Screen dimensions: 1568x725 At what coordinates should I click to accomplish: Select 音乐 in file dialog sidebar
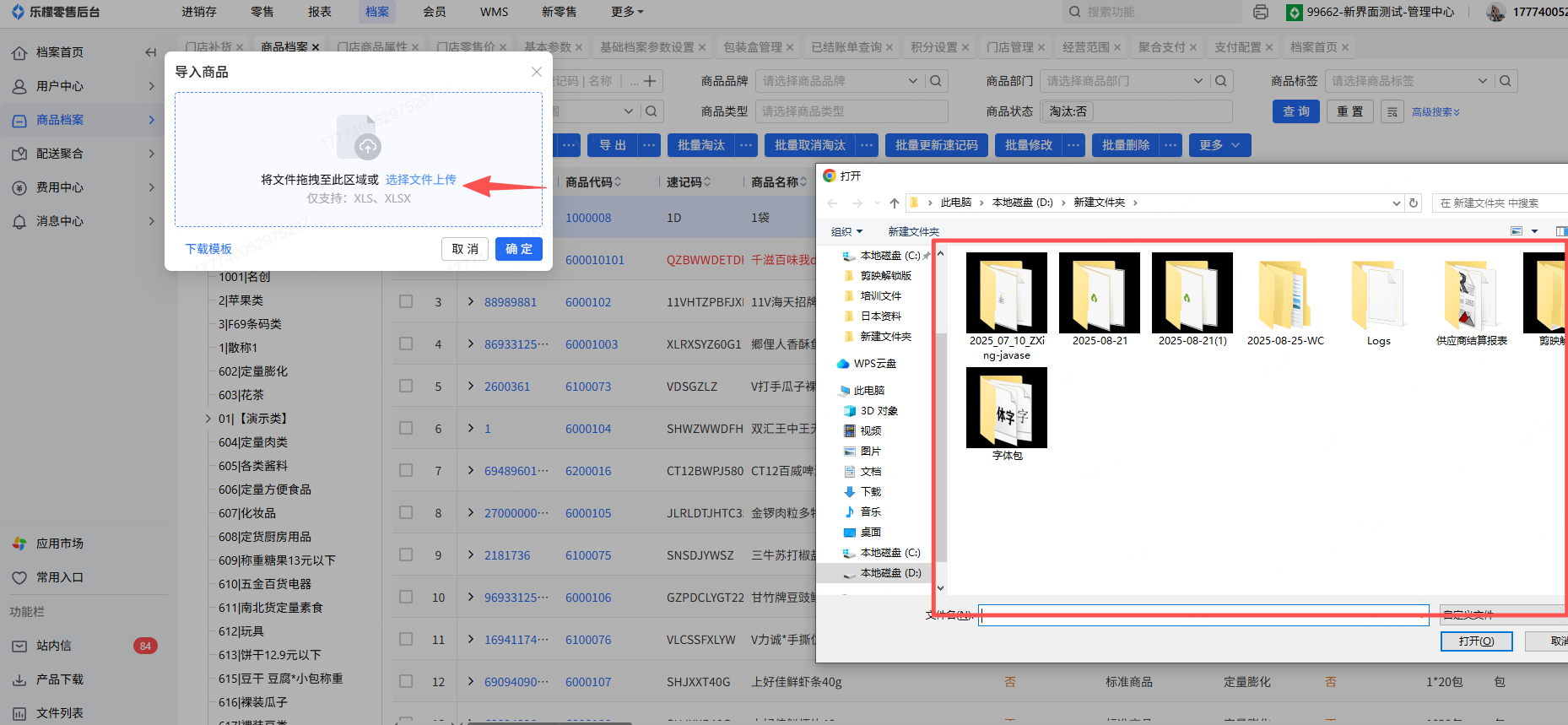tap(862, 512)
